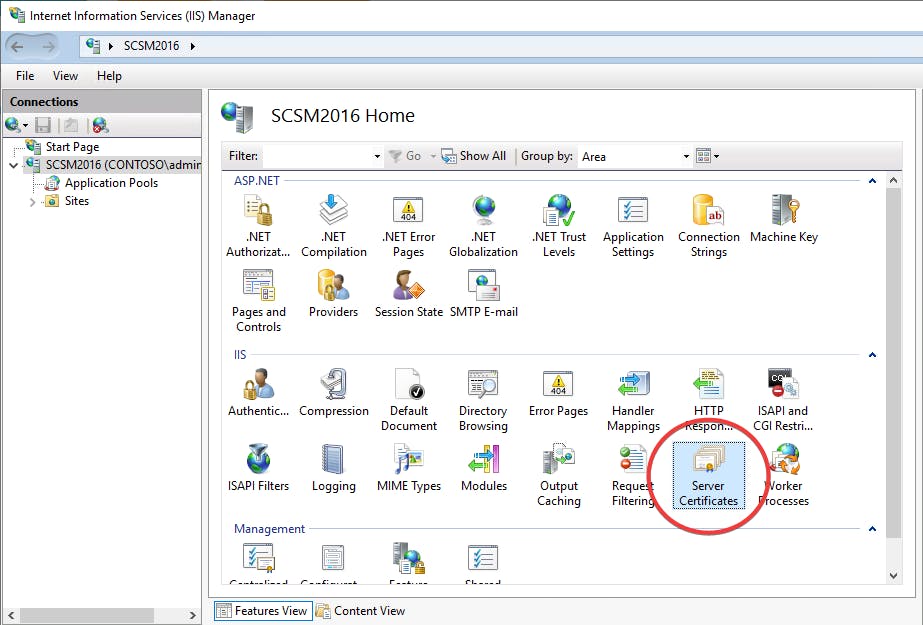Viewport: 923px width, 625px height.
Task: Select Sites tree node
Action: [77, 201]
